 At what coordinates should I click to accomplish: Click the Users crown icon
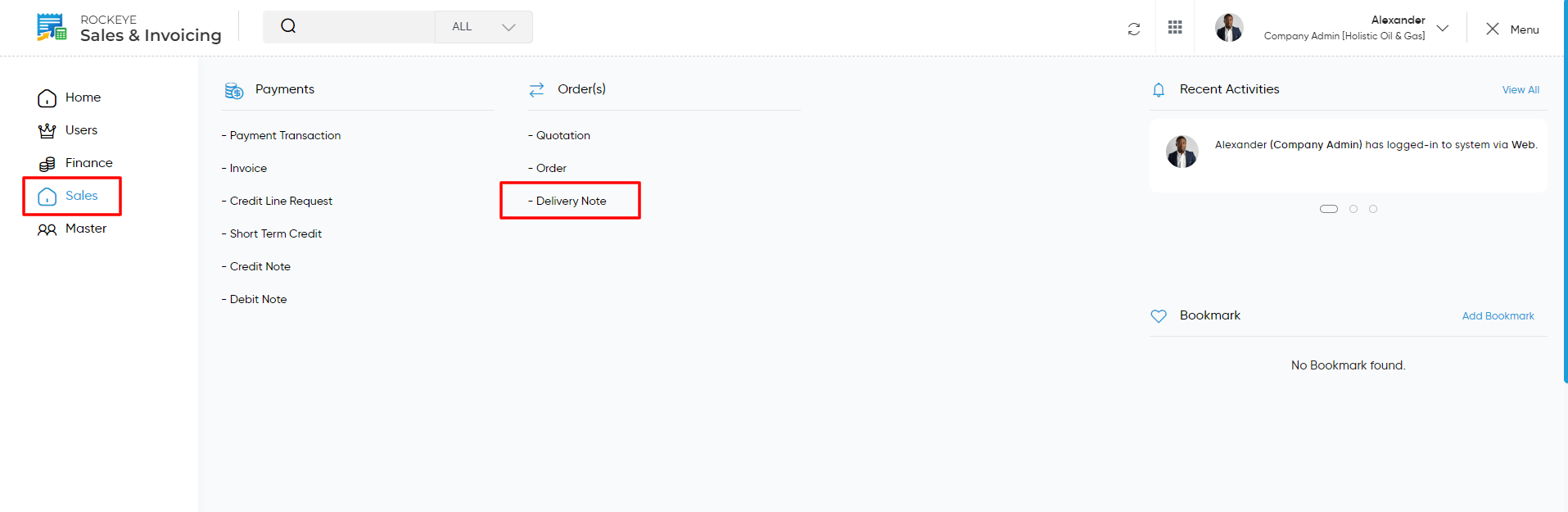click(47, 130)
